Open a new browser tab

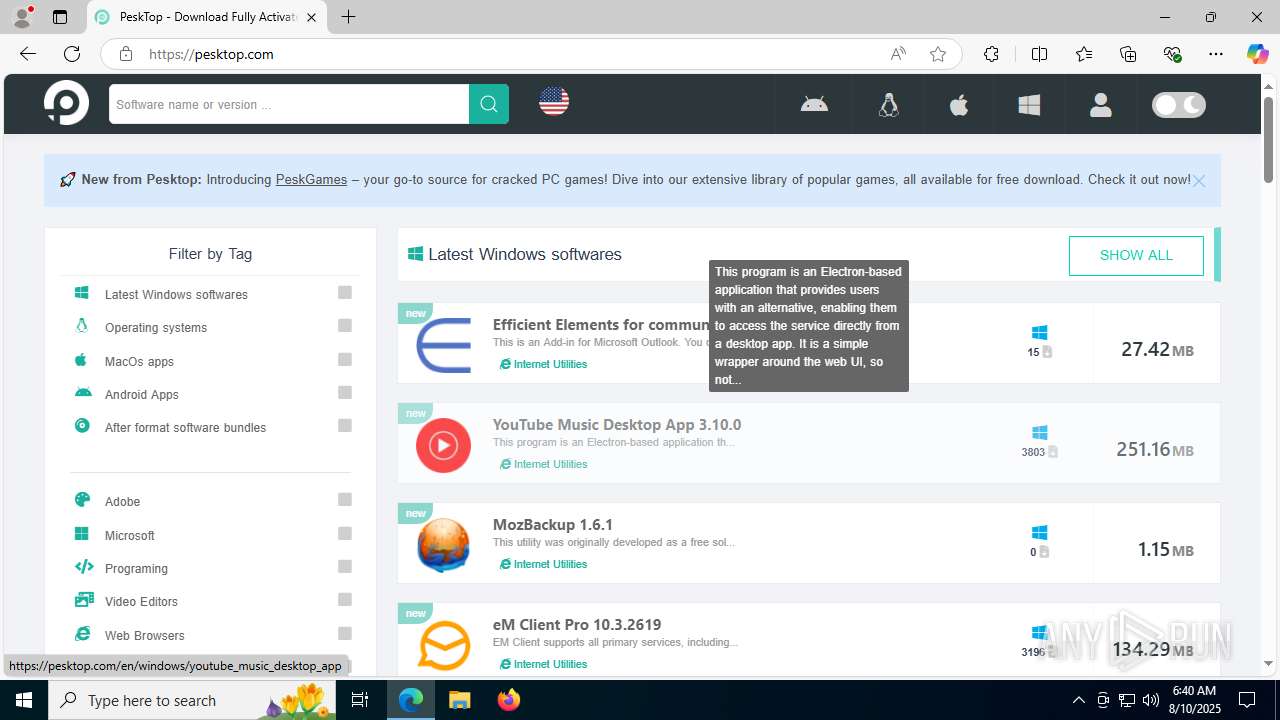click(348, 17)
